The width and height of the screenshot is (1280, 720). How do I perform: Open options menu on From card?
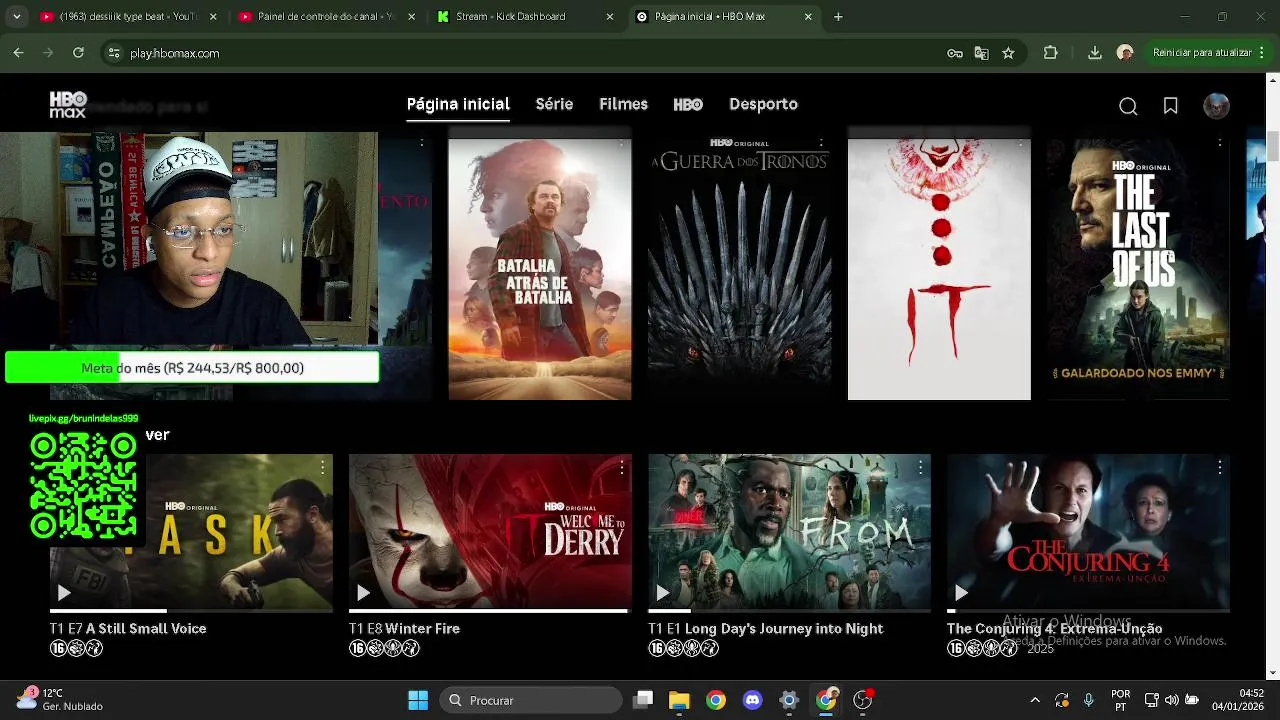920,467
